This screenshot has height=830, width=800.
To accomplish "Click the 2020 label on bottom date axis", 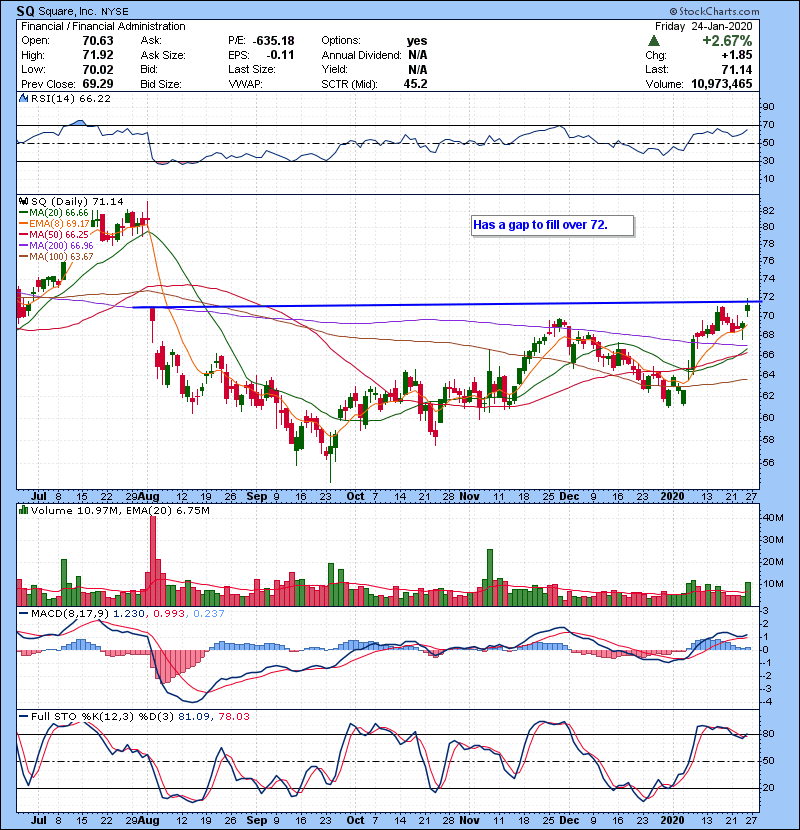I will [x=672, y=820].
